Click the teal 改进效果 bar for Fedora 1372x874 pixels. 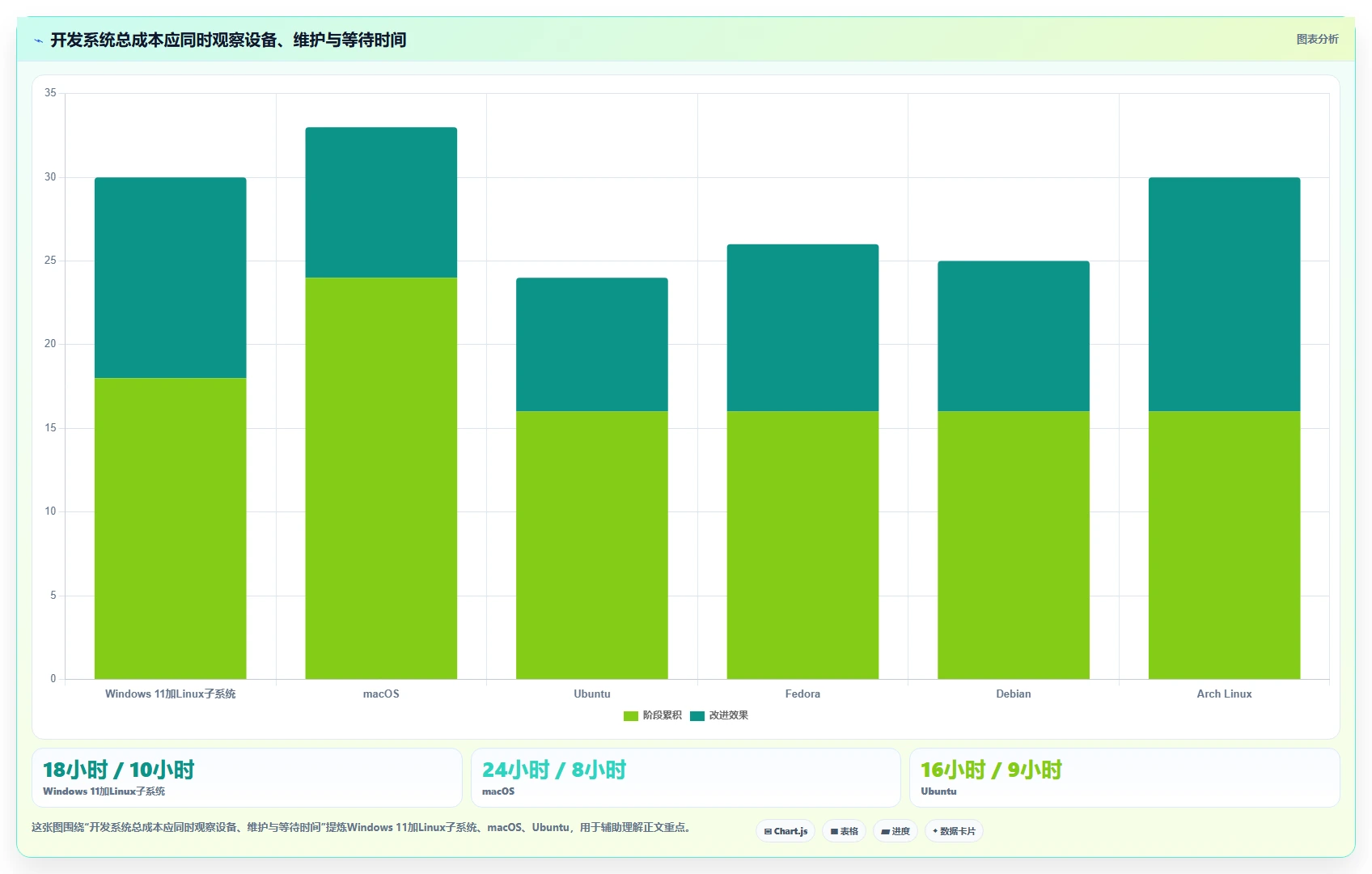pyautogui.click(x=802, y=328)
